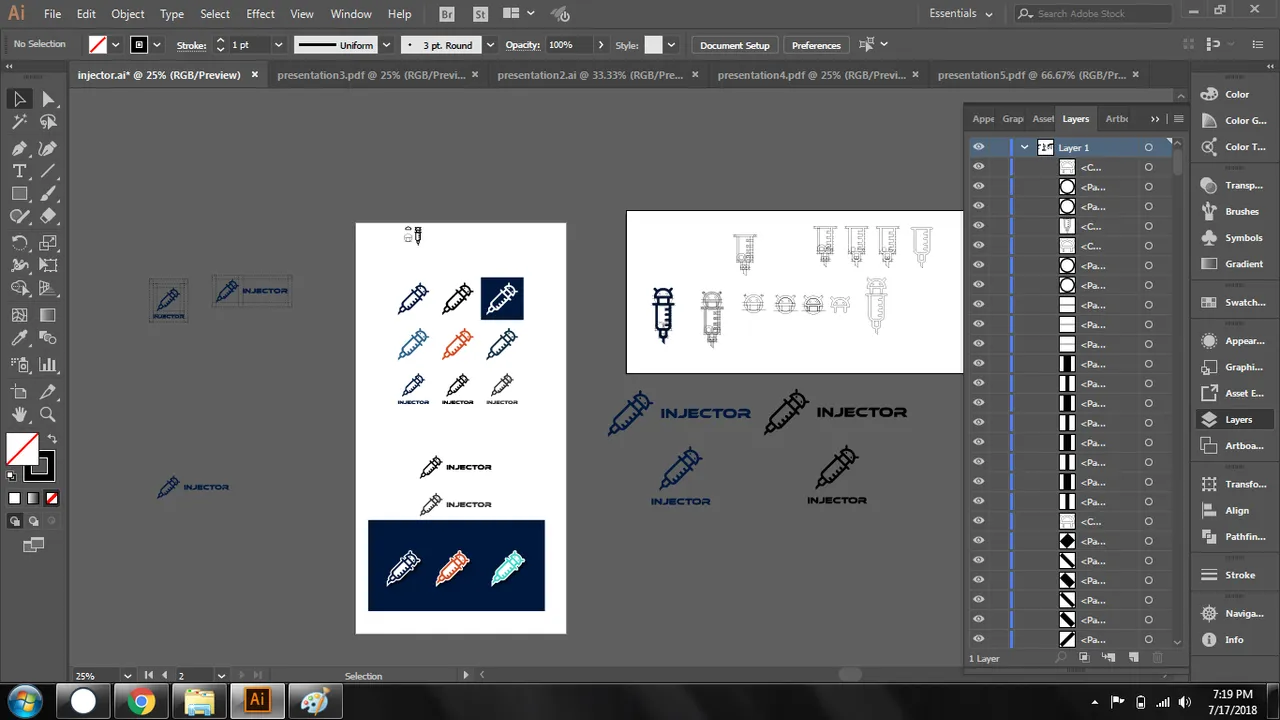Select the Paintbrush tool
Screen dimensions: 1280x720
48,194
